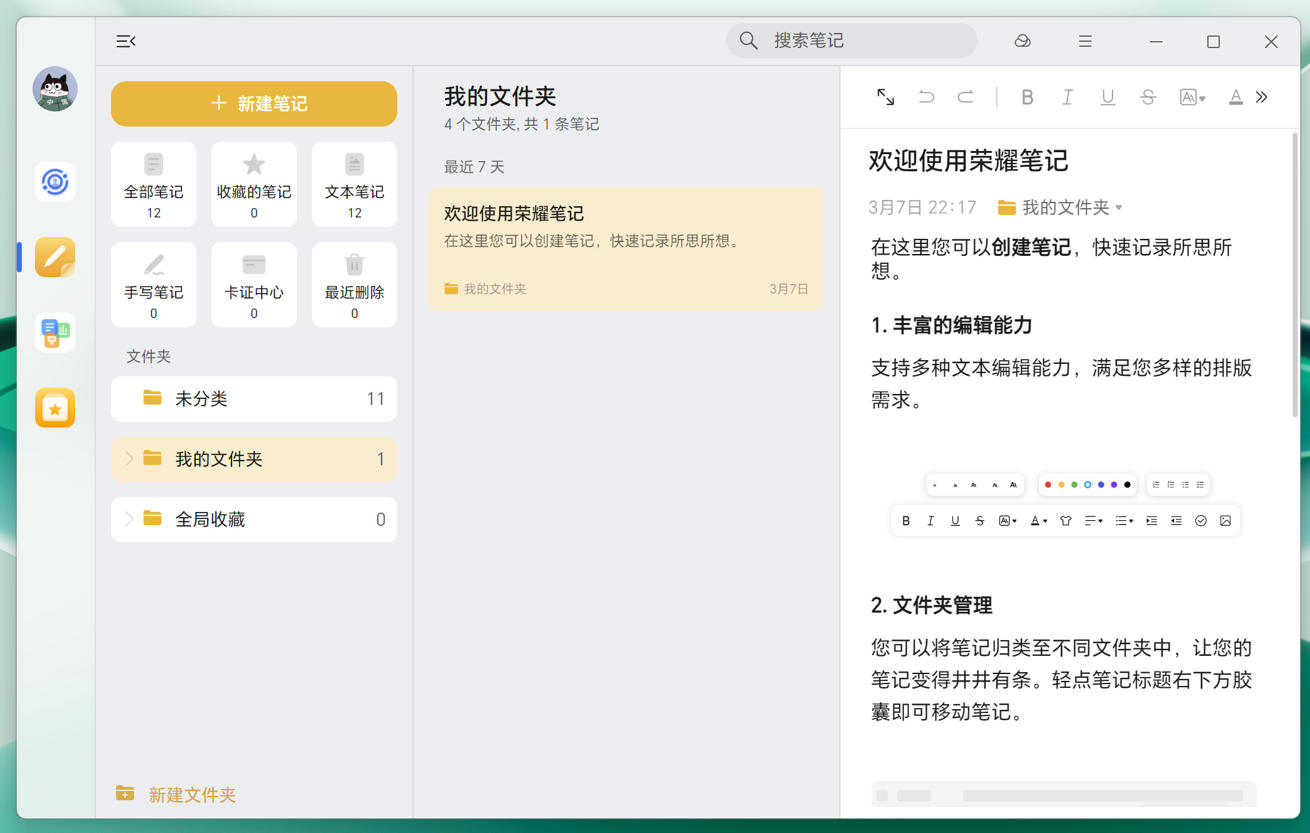The image size is (1310, 833).
Task: Undo the last edit
Action: coord(926,97)
